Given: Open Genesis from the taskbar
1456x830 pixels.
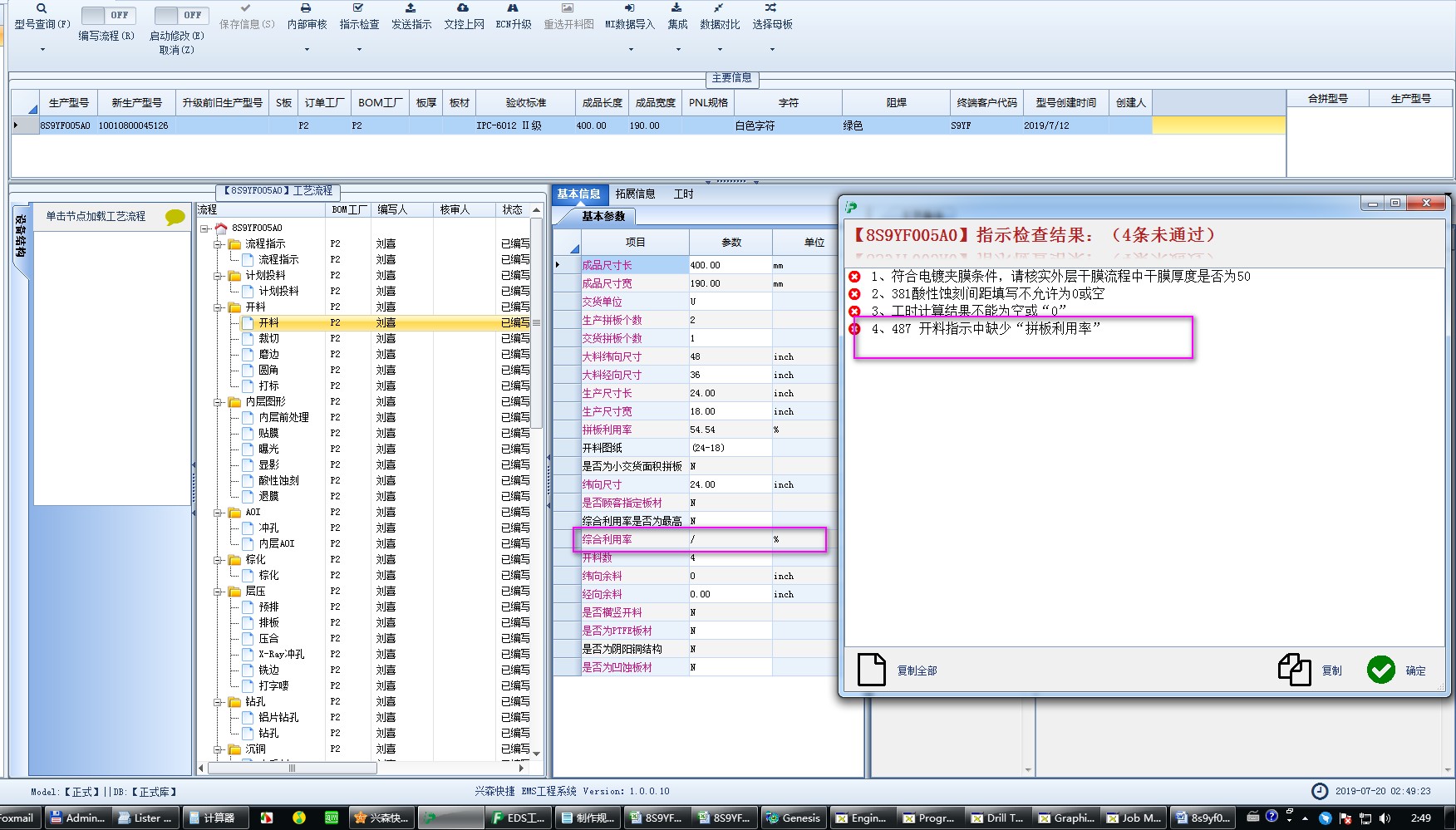Looking at the screenshot, I should point(793,818).
